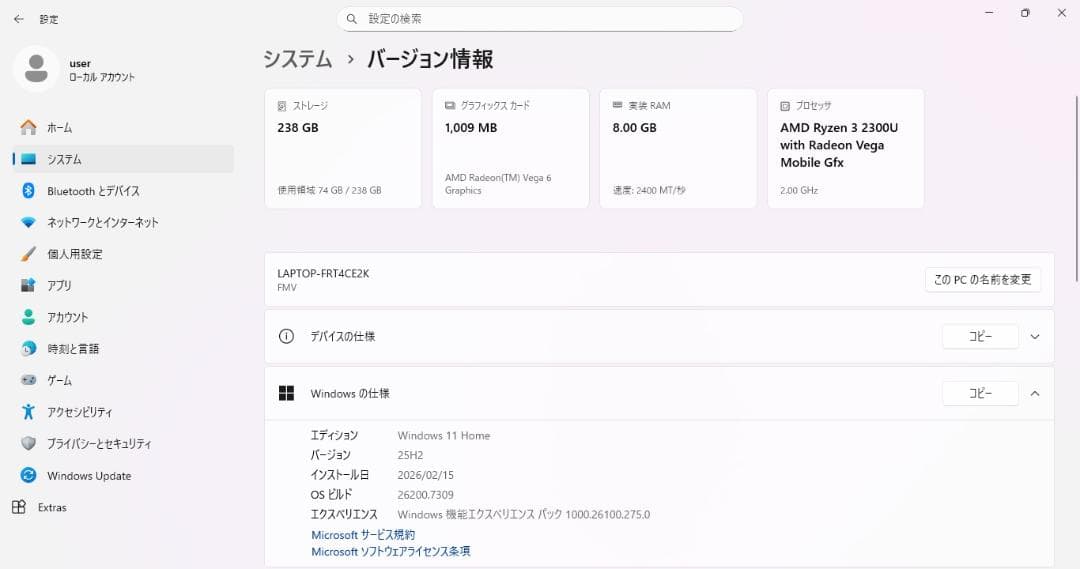Collapse the Windows の仕様 section chevron
This screenshot has width=1080, height=569.
(1035, 393)
